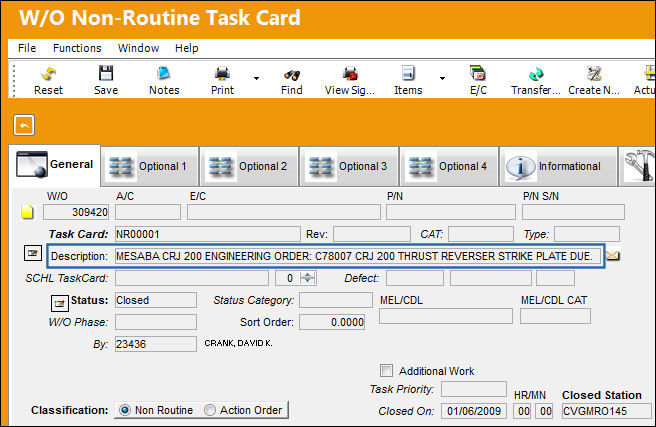Image resolution: width=656 pixels, height=427 pixels.
Task: Click the P/N S/N input field
Action: tap(573, 212)
